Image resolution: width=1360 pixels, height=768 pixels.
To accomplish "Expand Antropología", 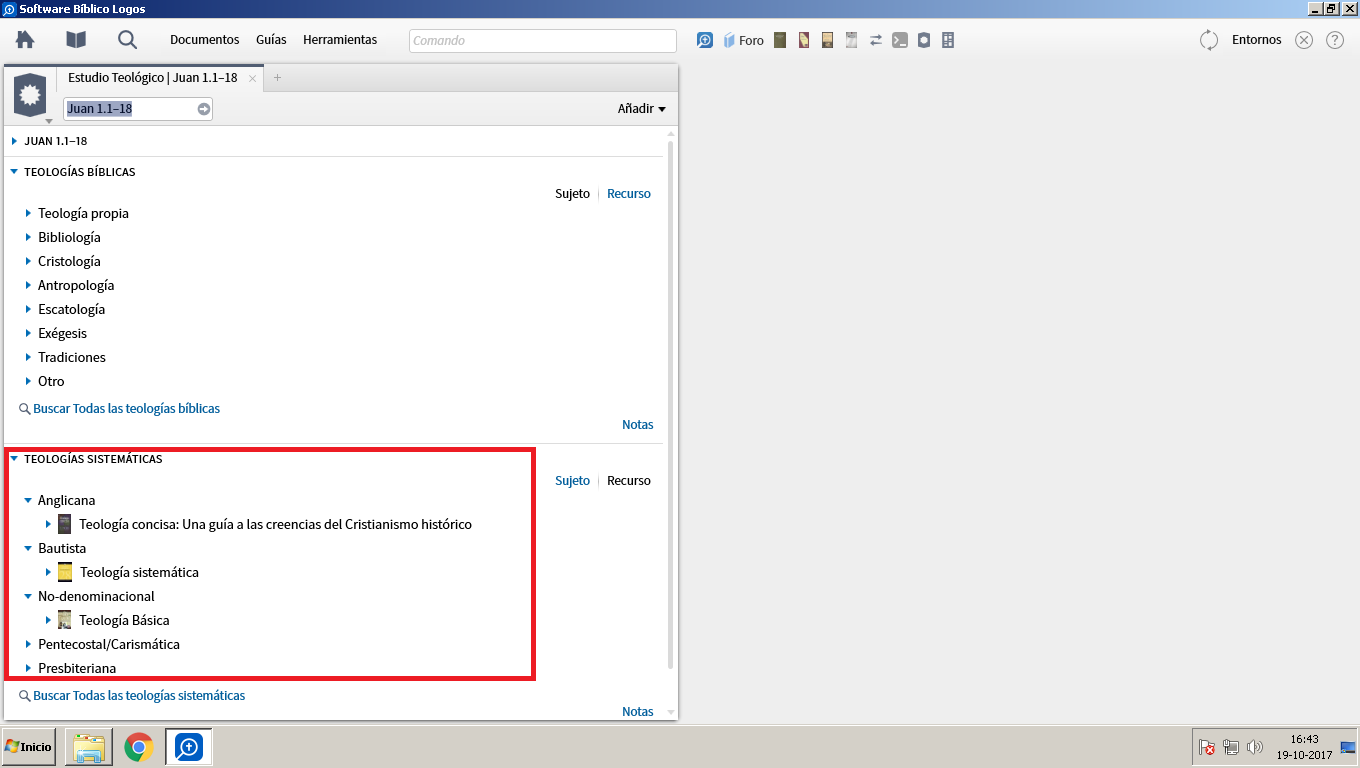I will coord(29,285).
